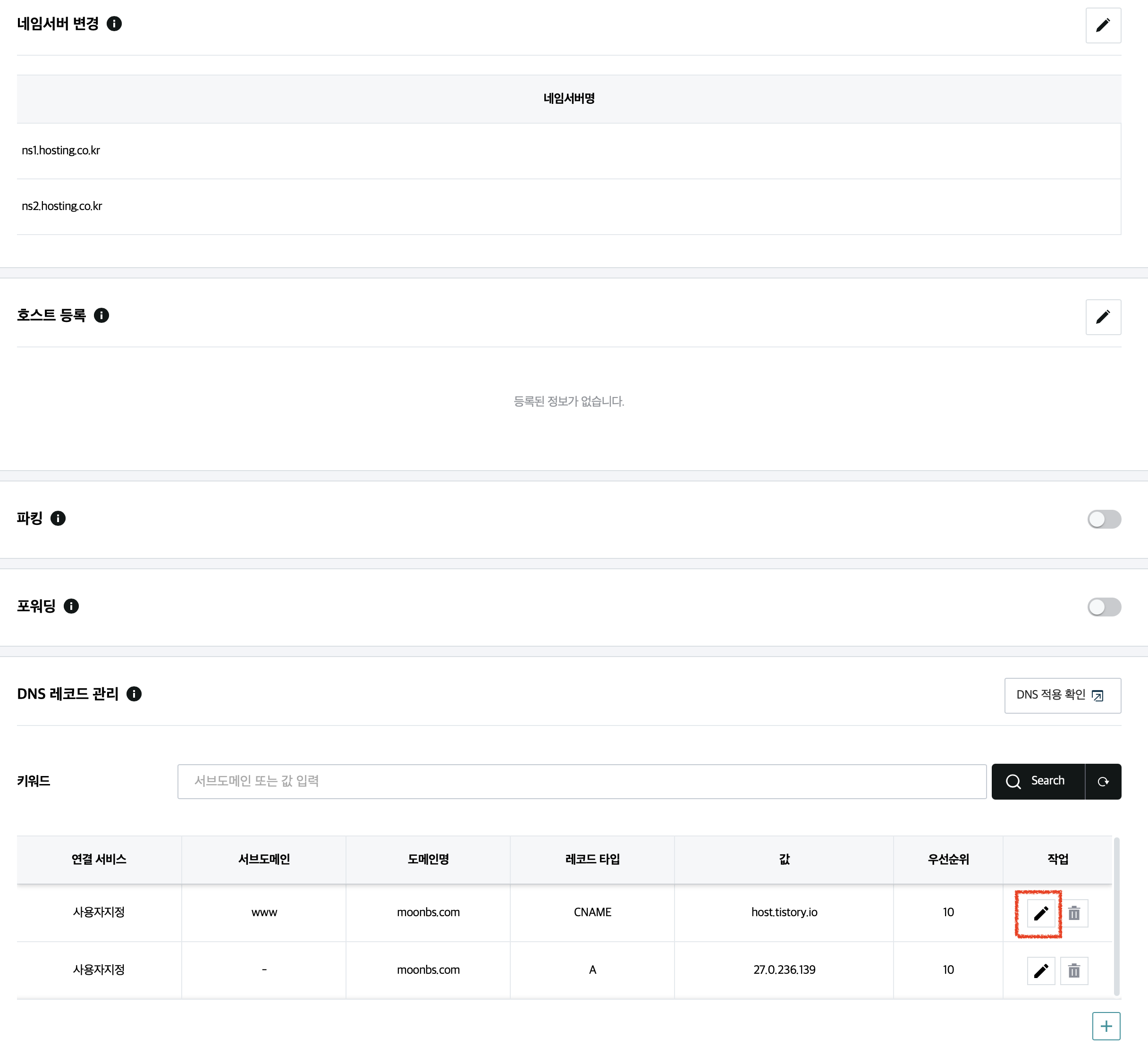Edit the www CNAME record
This screenshot has height=1063, width=1148.
pyautogui.click(x=1040, y=913)
